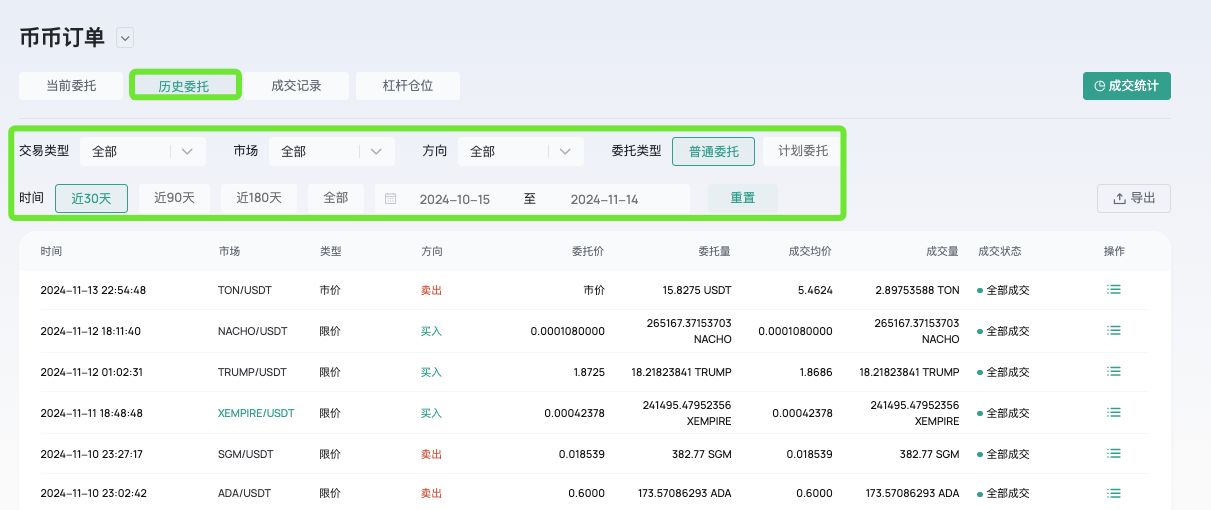This screenshot has width=1211, height=510.
Task: Switch to the 杠杆仓位 tab
Action: point(408,85)
